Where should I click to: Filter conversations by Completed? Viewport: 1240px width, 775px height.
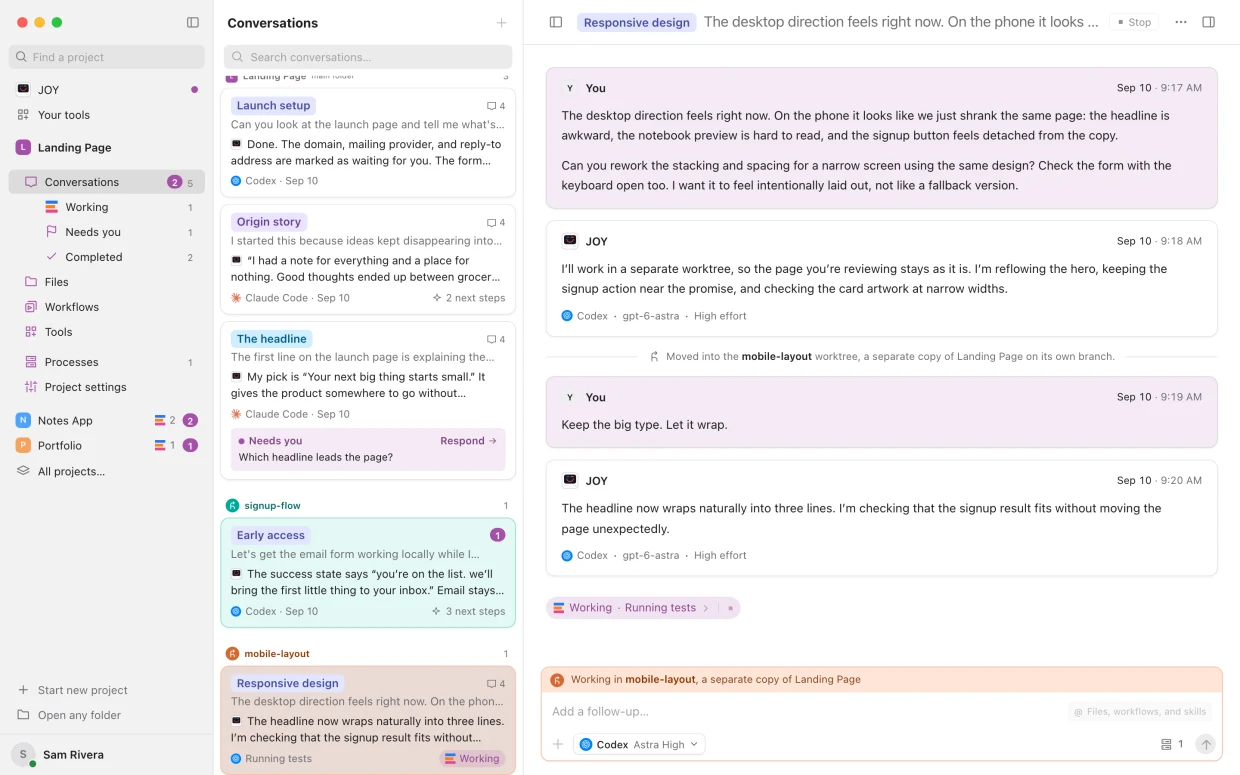(x=120, y=257)
